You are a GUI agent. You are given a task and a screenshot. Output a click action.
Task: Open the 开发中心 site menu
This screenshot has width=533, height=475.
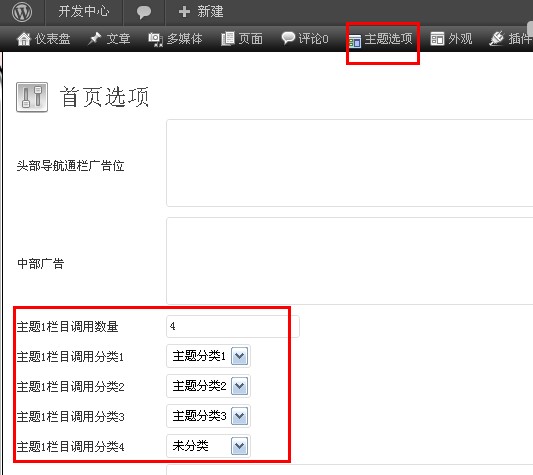[x=84, y=12]
